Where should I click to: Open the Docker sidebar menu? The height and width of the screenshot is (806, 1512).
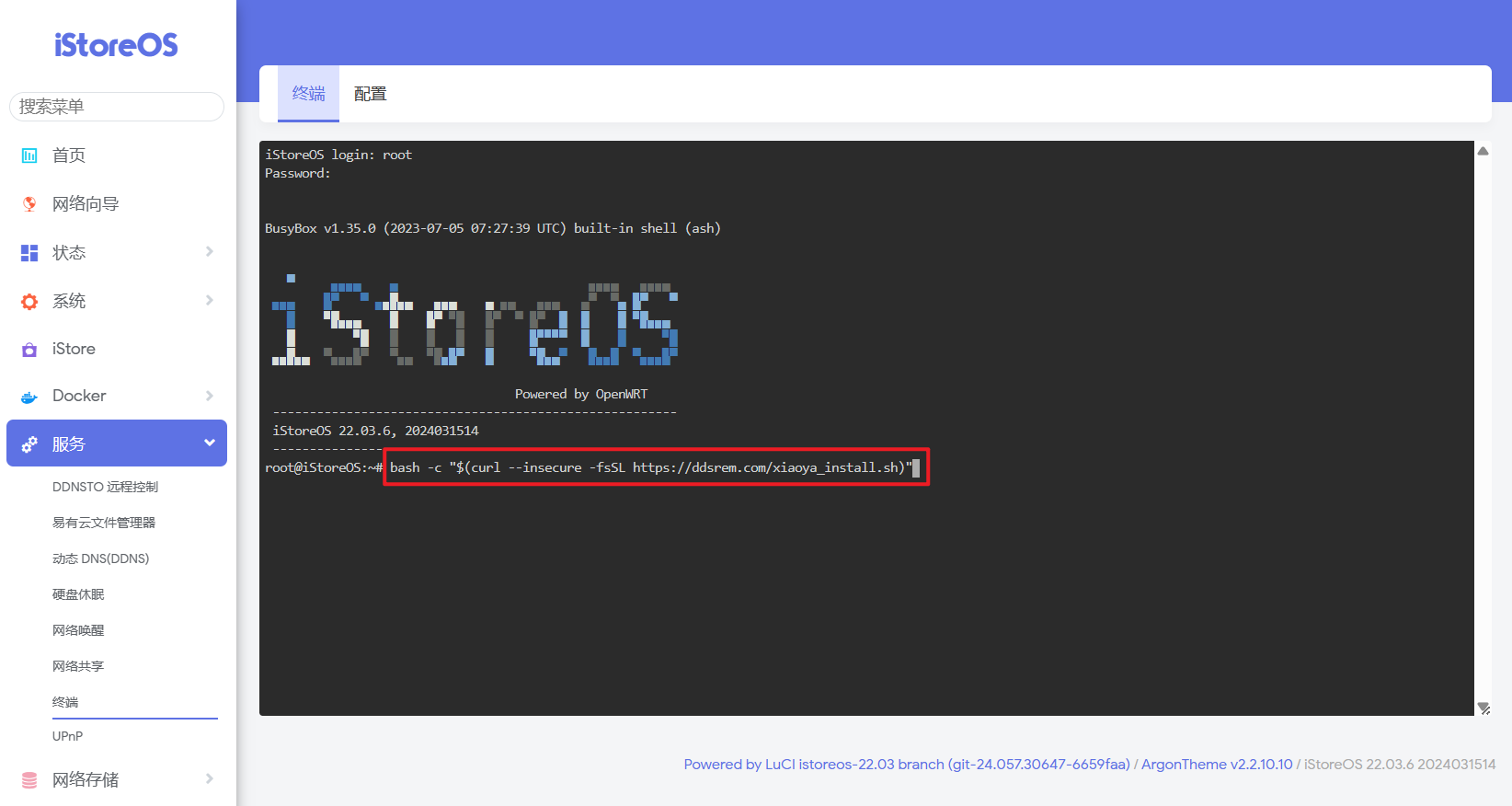tap(117, 397)
